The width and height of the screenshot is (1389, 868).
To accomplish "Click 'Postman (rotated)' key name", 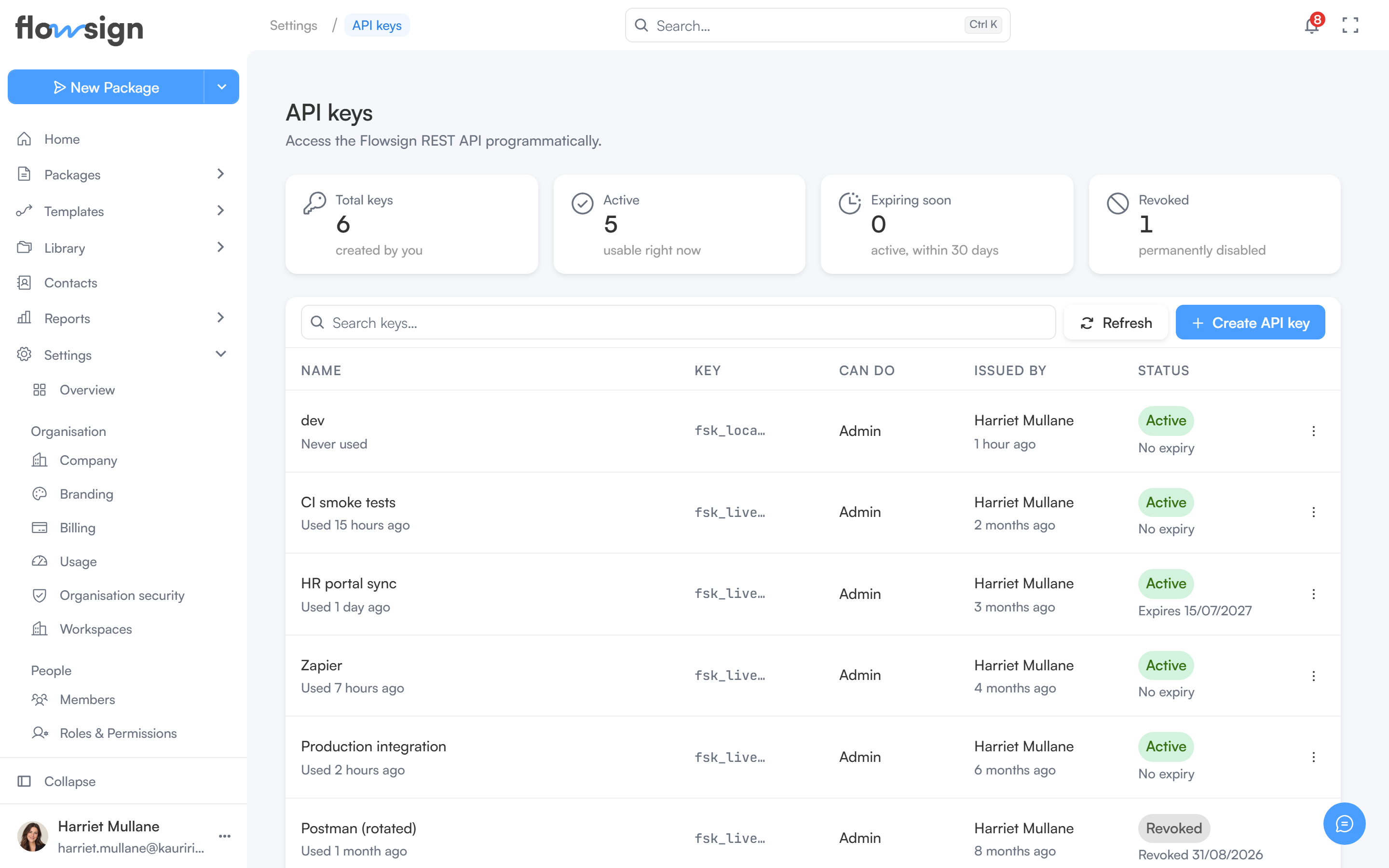I will [x=359, y=828].
